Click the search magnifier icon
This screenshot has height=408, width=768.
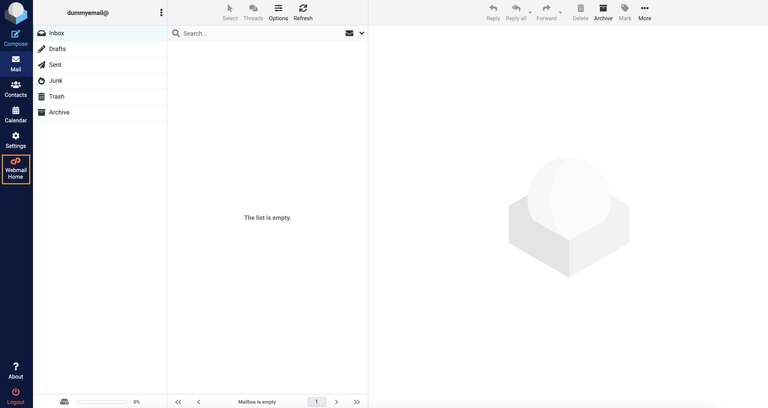pos(176,33)
